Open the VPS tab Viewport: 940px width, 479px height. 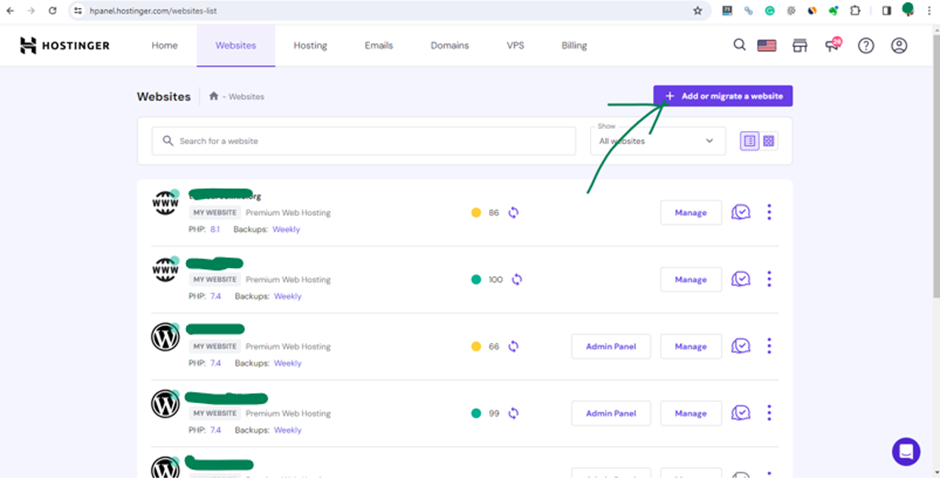pos(515,46)
